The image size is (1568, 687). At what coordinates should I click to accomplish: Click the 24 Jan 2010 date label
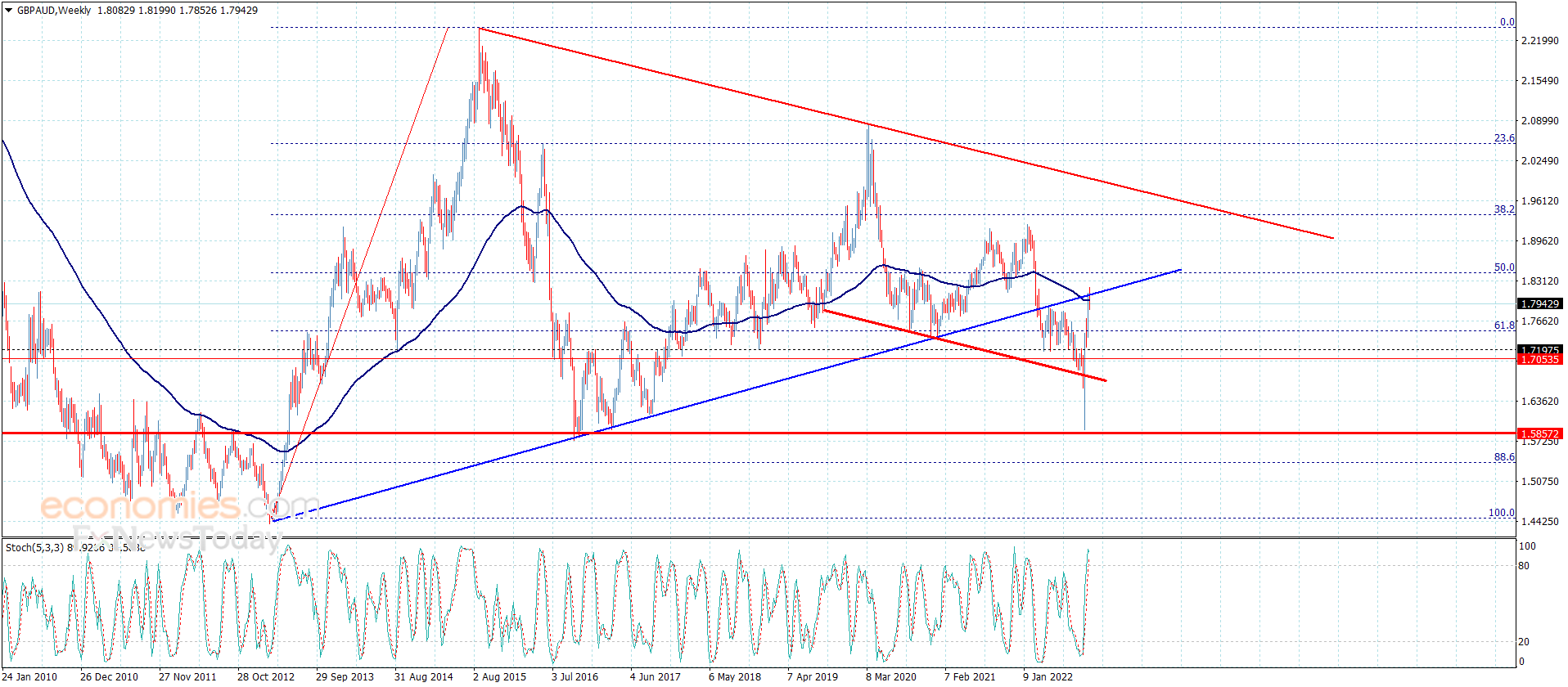[29, 676]
